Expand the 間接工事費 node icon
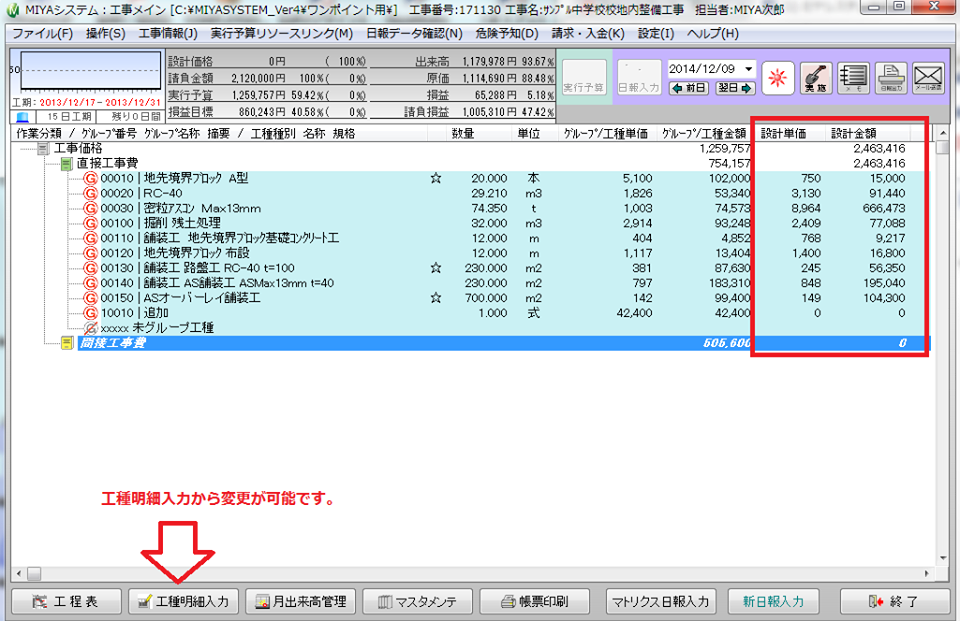960x621 pixels. pos(67,343)
